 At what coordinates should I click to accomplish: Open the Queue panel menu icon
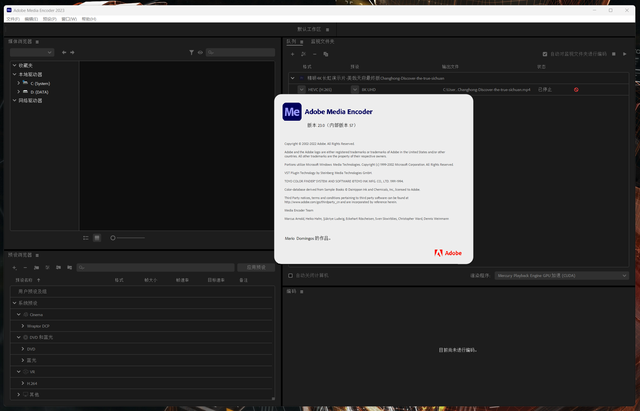click(x=302, y=42)
